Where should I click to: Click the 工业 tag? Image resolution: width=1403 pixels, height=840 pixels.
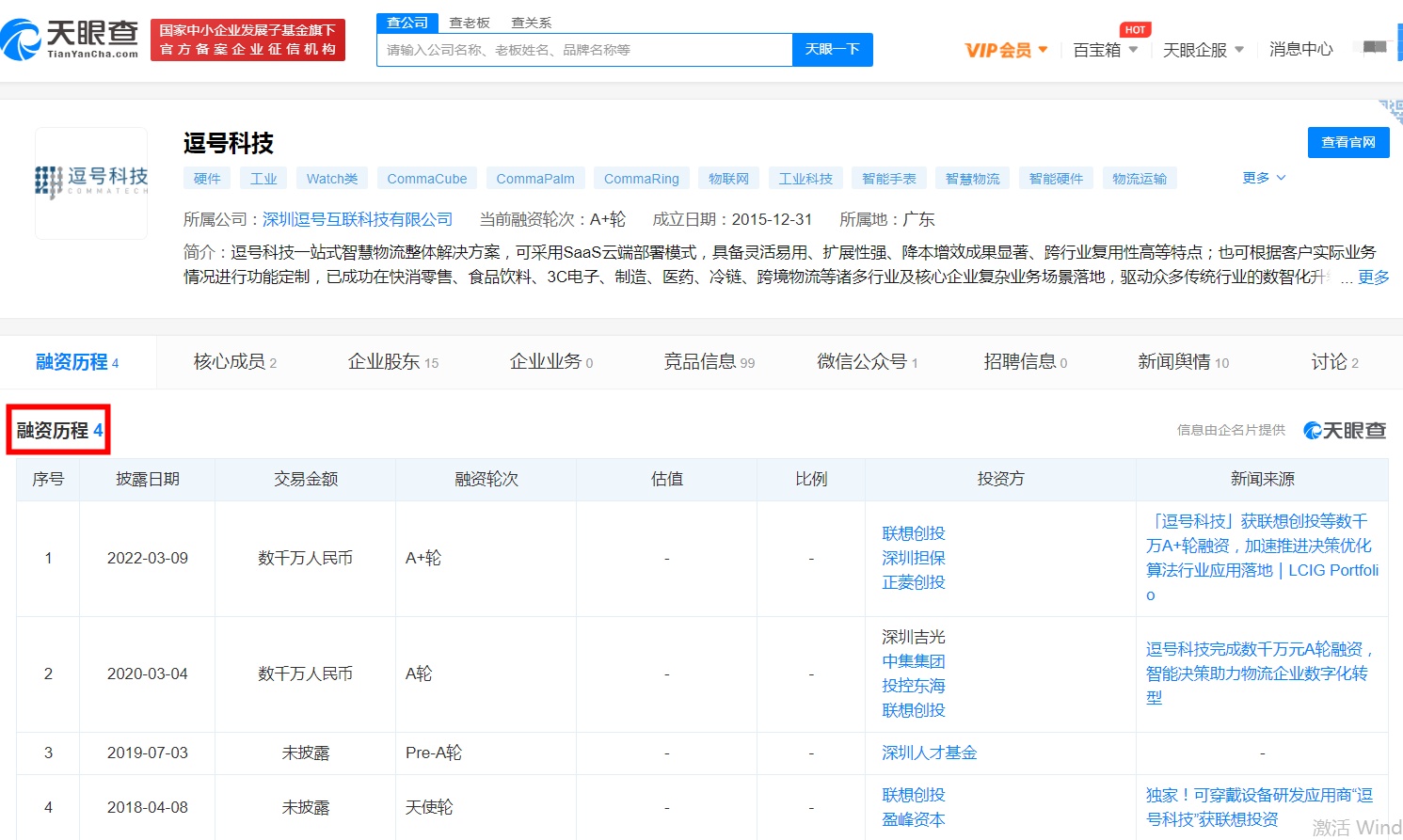263,179
